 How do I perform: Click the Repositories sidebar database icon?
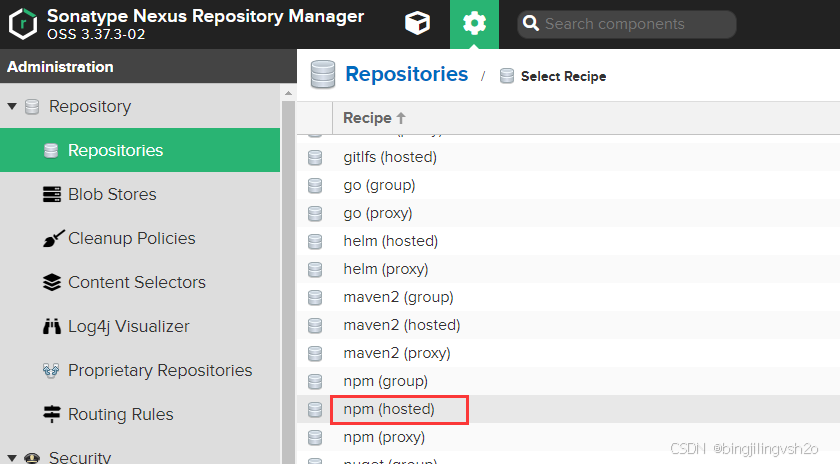pos(51,151)
